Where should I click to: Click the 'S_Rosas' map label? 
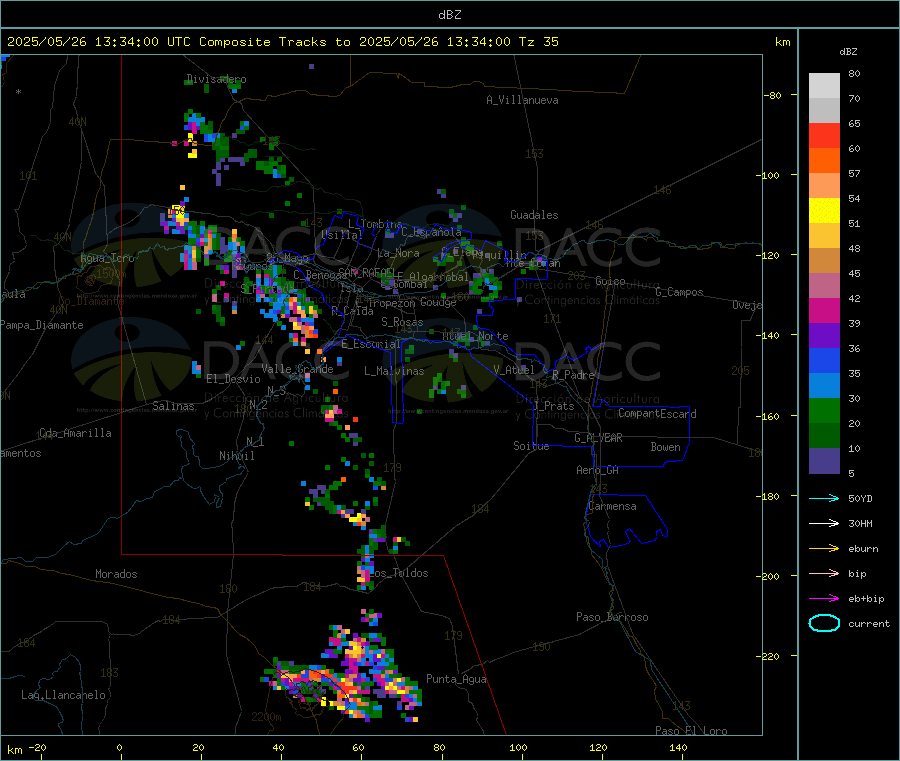tap(402, 322)
